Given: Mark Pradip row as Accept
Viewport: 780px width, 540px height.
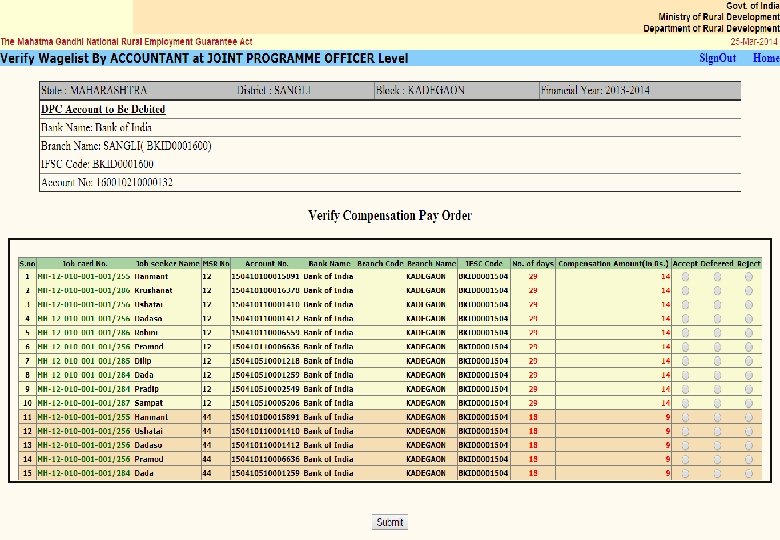Looking at the screenshot, I should tap(685, 389).
